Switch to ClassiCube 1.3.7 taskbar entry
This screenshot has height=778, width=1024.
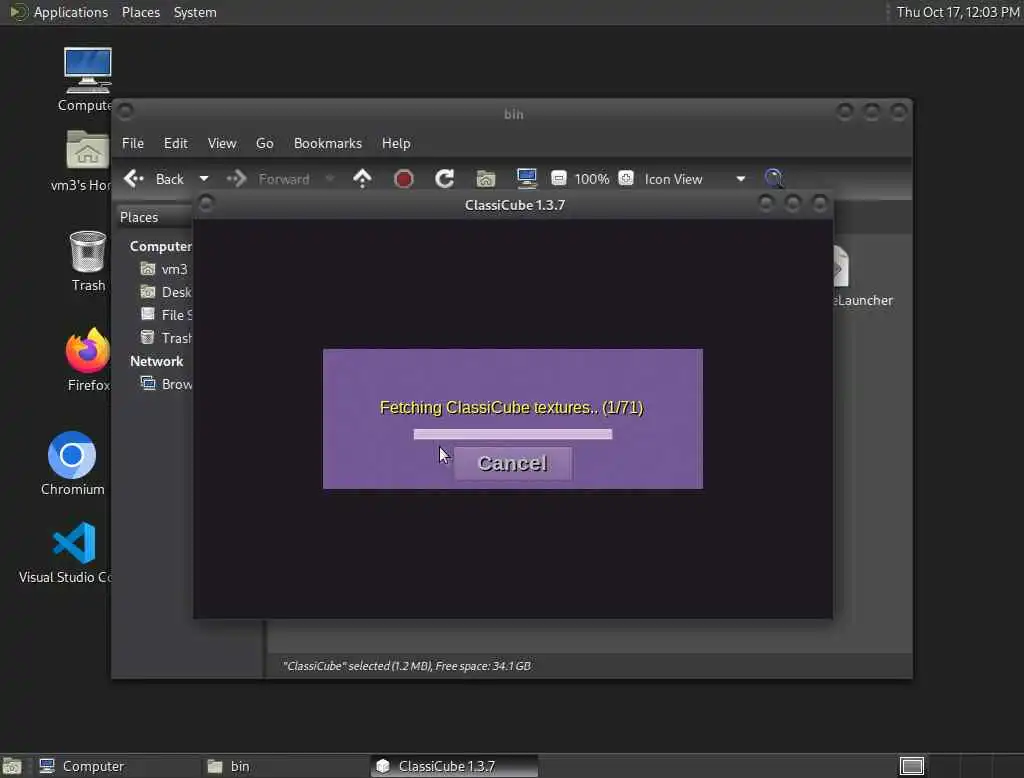tap(455, 766)
